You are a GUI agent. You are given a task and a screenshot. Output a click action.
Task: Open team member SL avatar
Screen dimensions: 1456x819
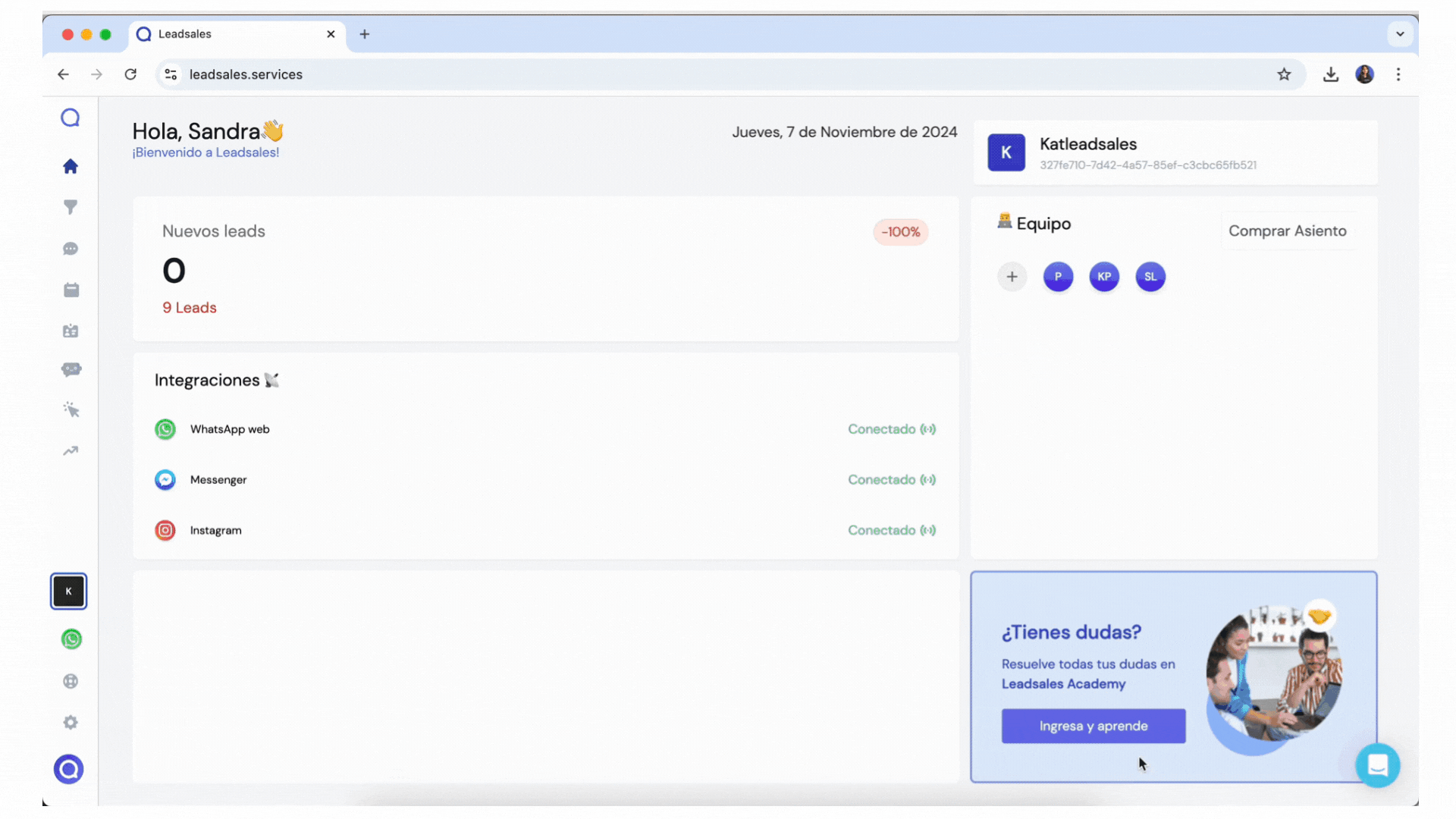pos(1150,277)
